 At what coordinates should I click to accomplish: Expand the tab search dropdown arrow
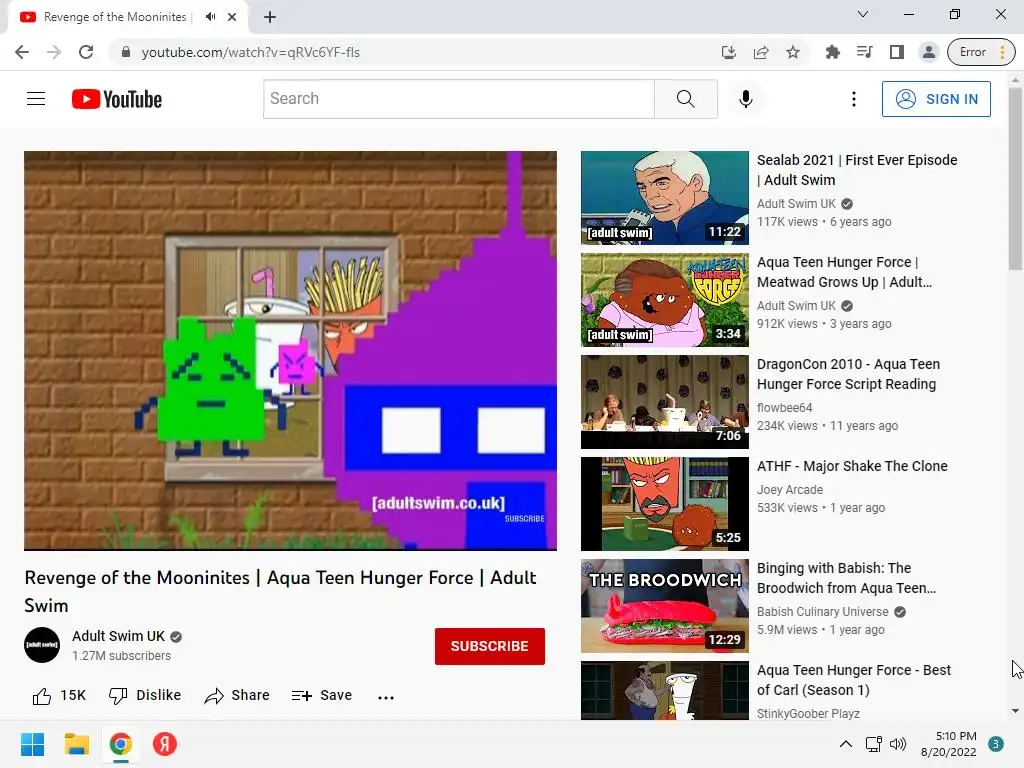click(x=863, y=14)
